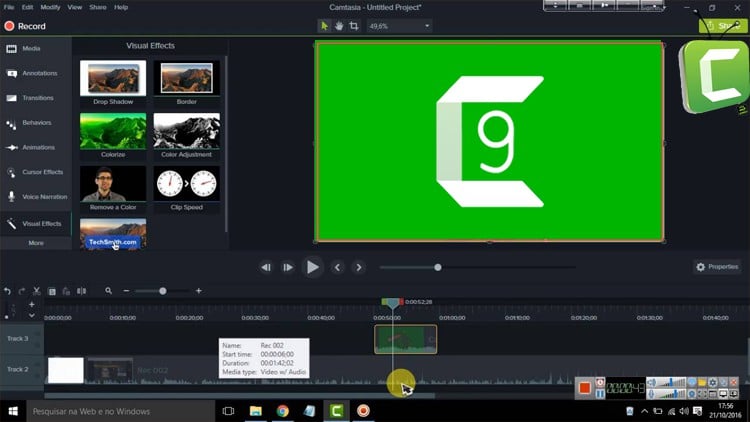Open the Modify menu

tap(50, 7)
